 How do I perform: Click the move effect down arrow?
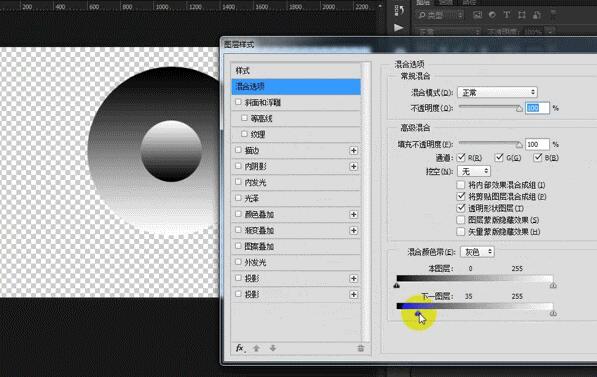pyautogui.click(x=273, y=348)
